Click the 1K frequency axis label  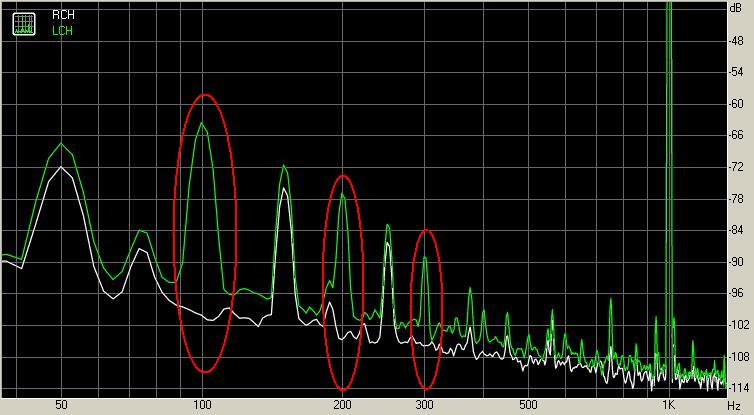[668, 405]
